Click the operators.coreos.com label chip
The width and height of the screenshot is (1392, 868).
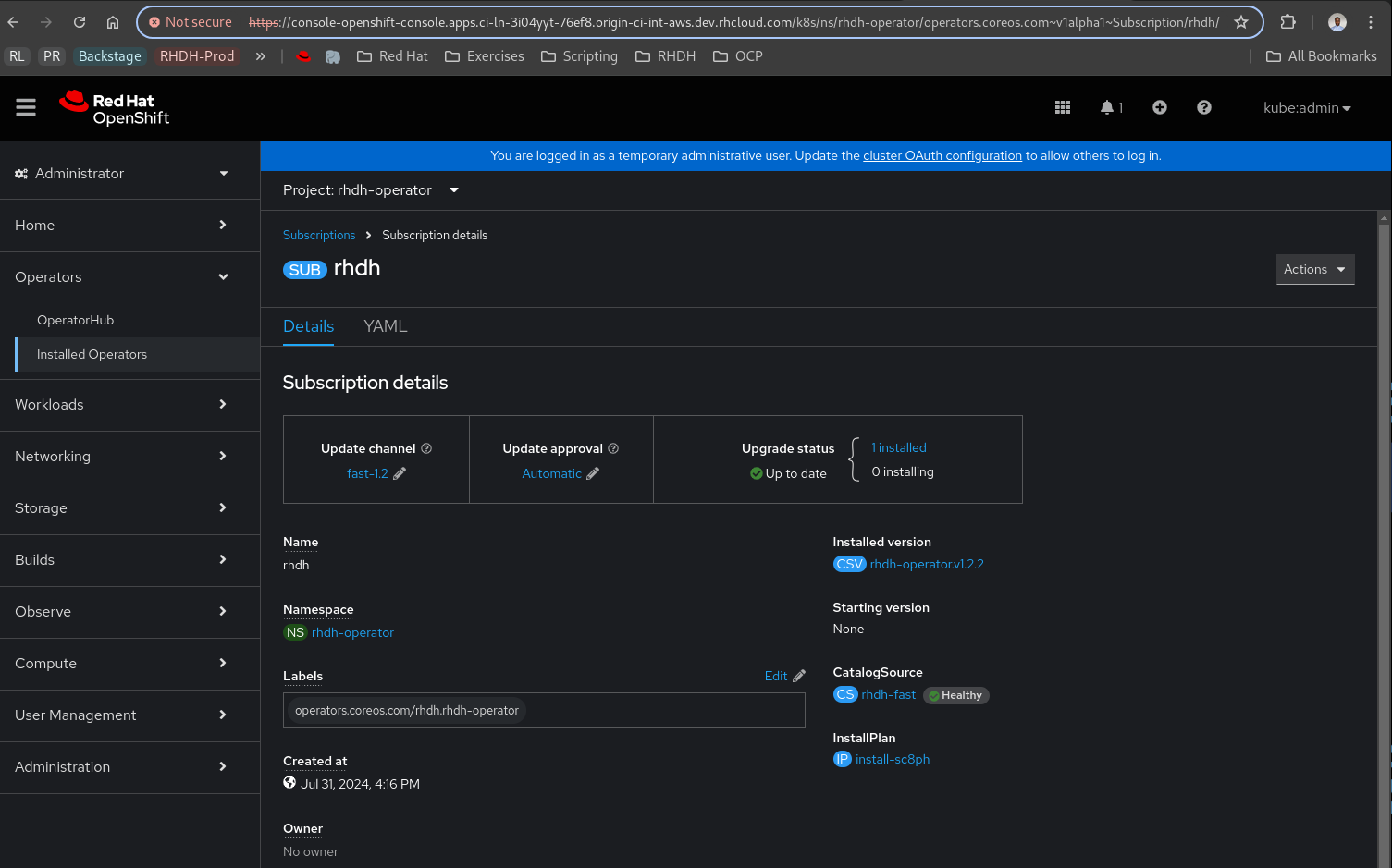tap(407, 710)
